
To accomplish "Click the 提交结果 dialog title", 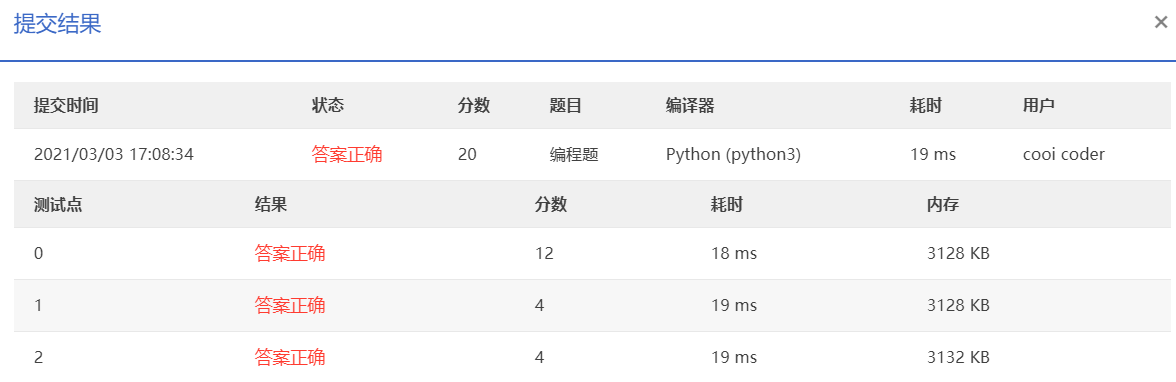I will (x=58, y=24).
